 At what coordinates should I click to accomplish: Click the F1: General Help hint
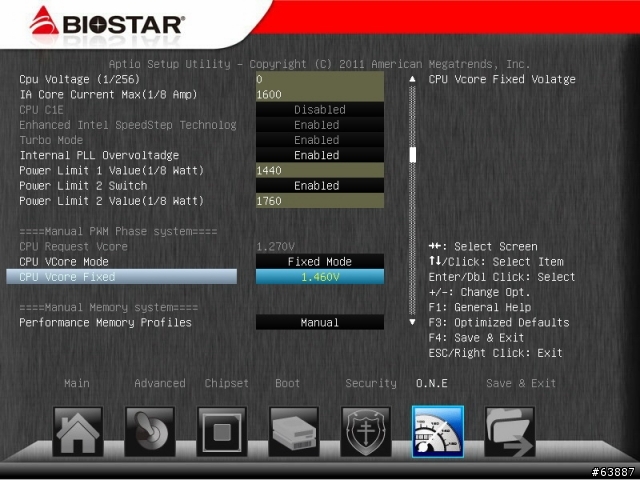tap(480, 307)
